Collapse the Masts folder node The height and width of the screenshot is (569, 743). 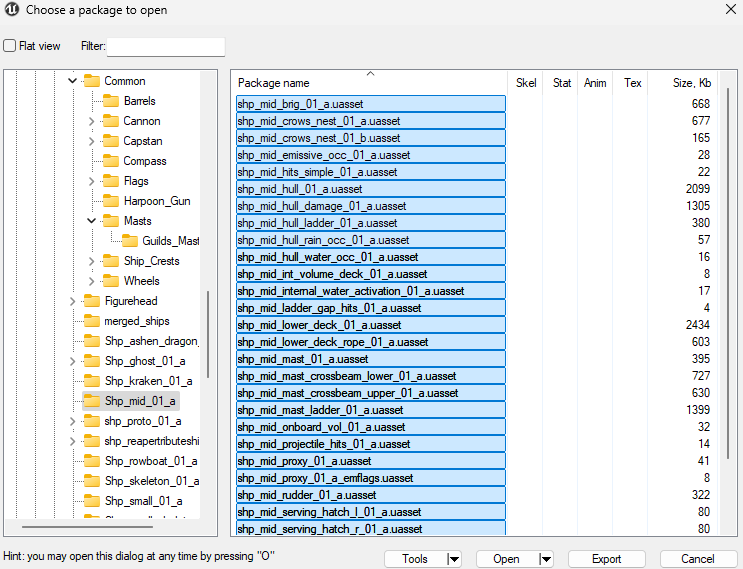92,221
